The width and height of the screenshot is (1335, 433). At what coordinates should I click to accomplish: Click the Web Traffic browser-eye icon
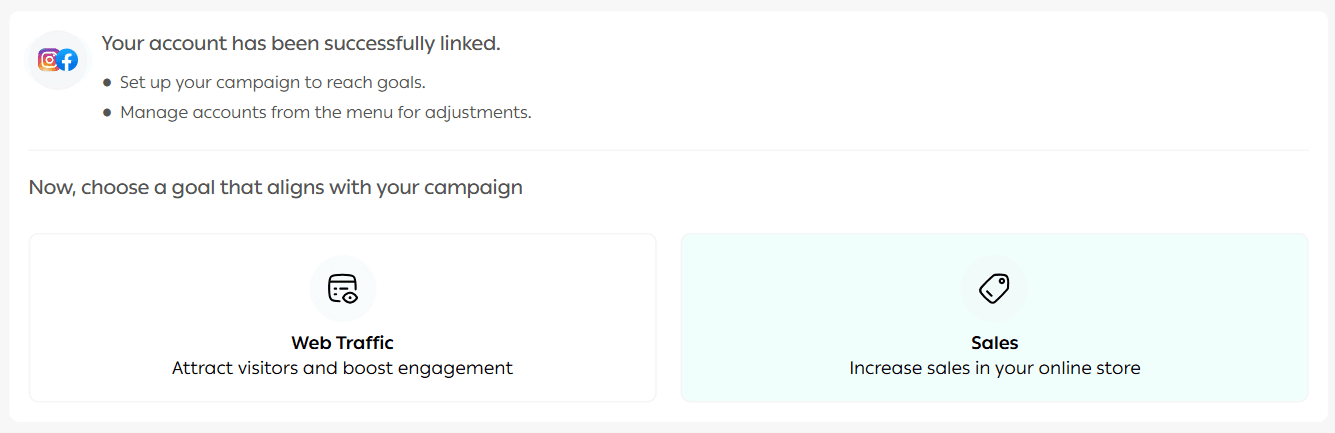pyautogui.click(x=343, y=289)
